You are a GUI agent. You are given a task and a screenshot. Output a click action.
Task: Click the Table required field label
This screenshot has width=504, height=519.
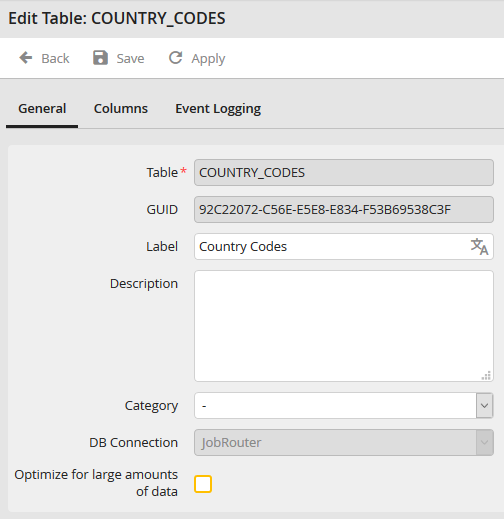point(166,173)
